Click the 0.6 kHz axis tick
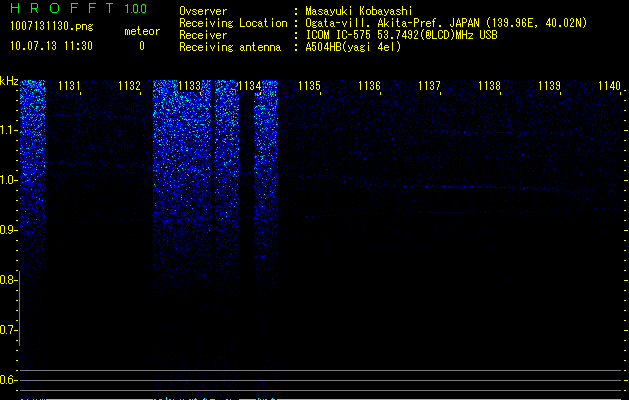This screenshot has width=629, height=400. [8, 380]
